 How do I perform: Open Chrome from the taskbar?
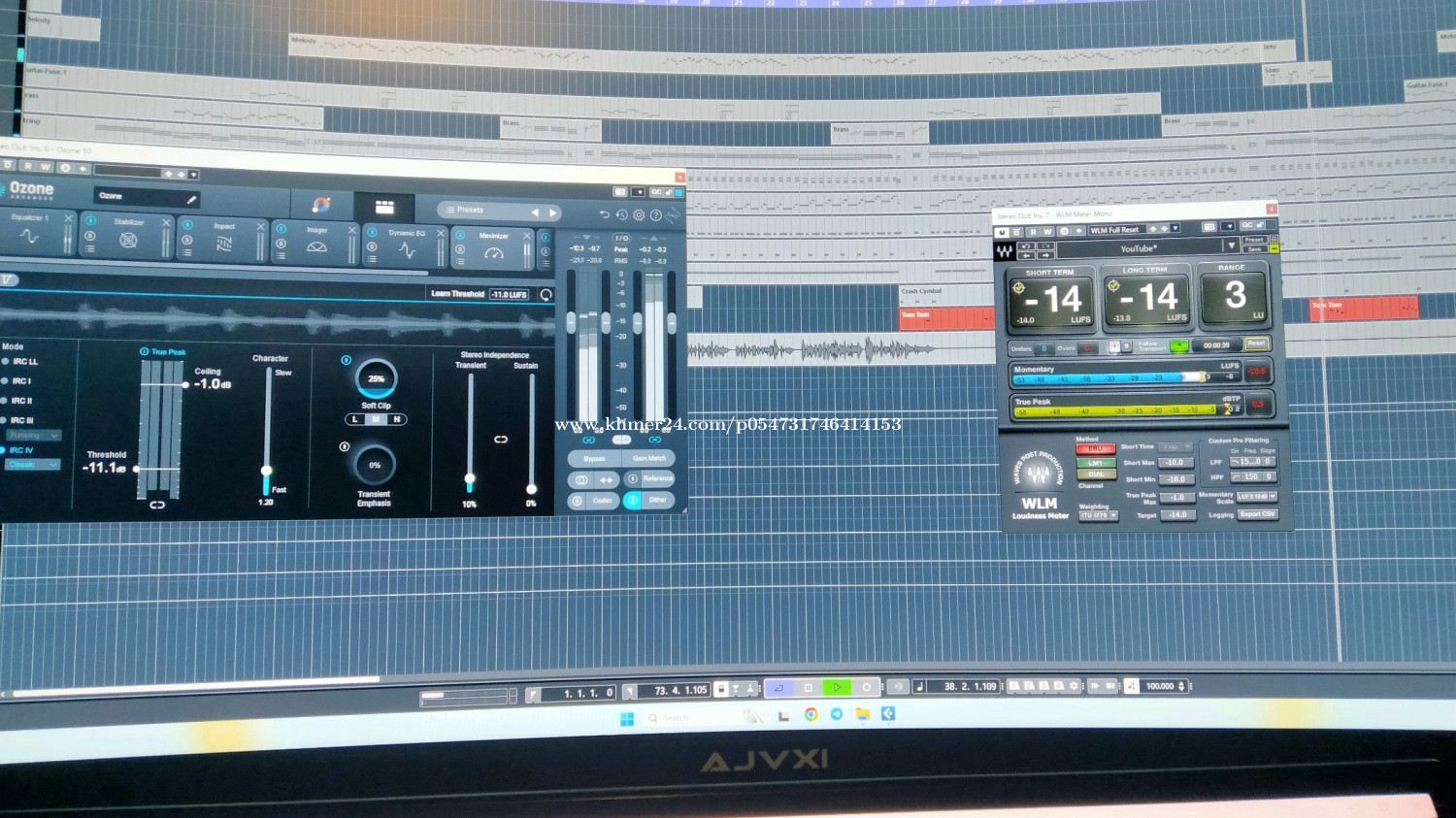(811, 714)
